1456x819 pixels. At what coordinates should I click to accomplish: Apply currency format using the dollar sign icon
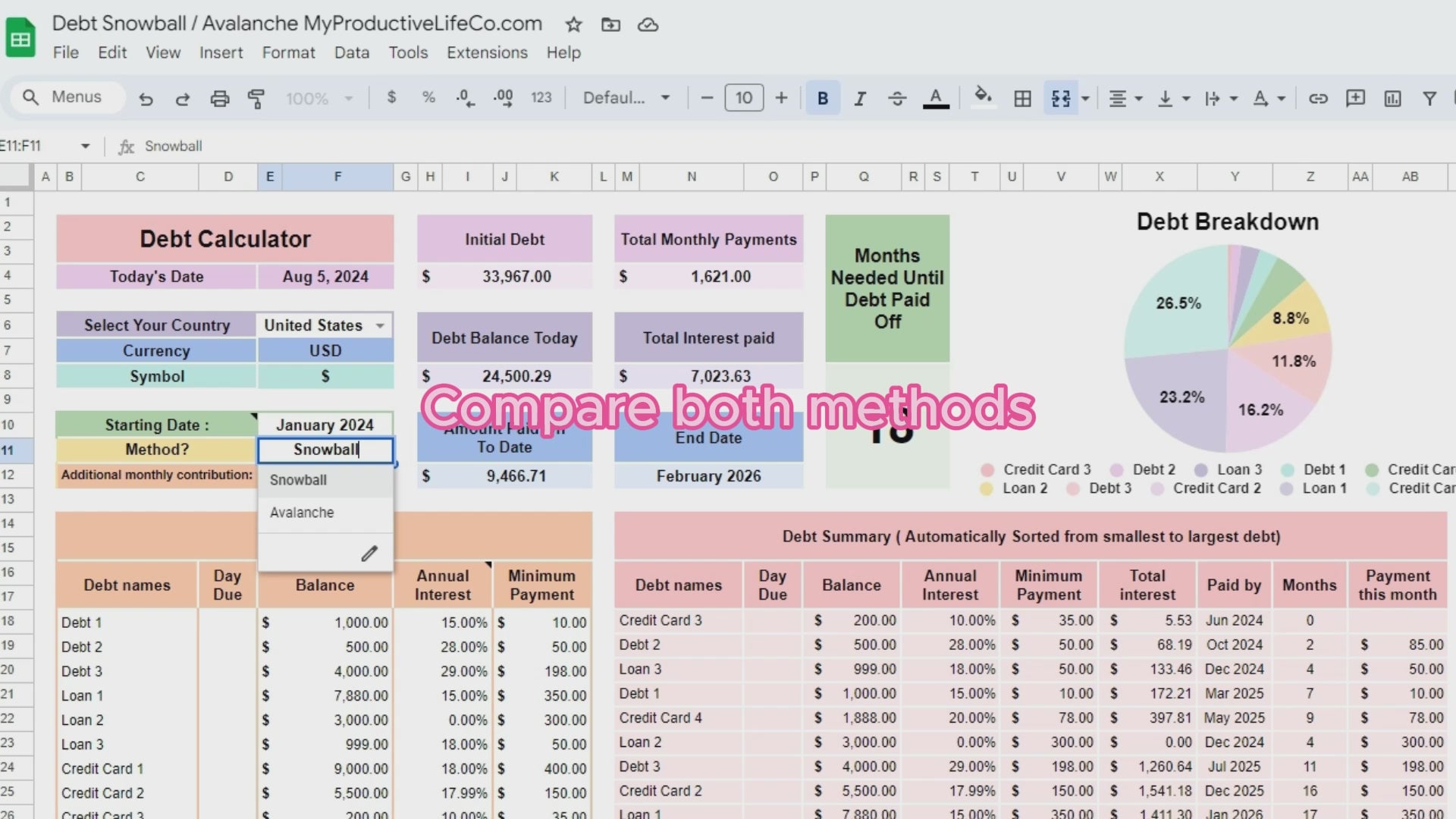tap(391, 98)
